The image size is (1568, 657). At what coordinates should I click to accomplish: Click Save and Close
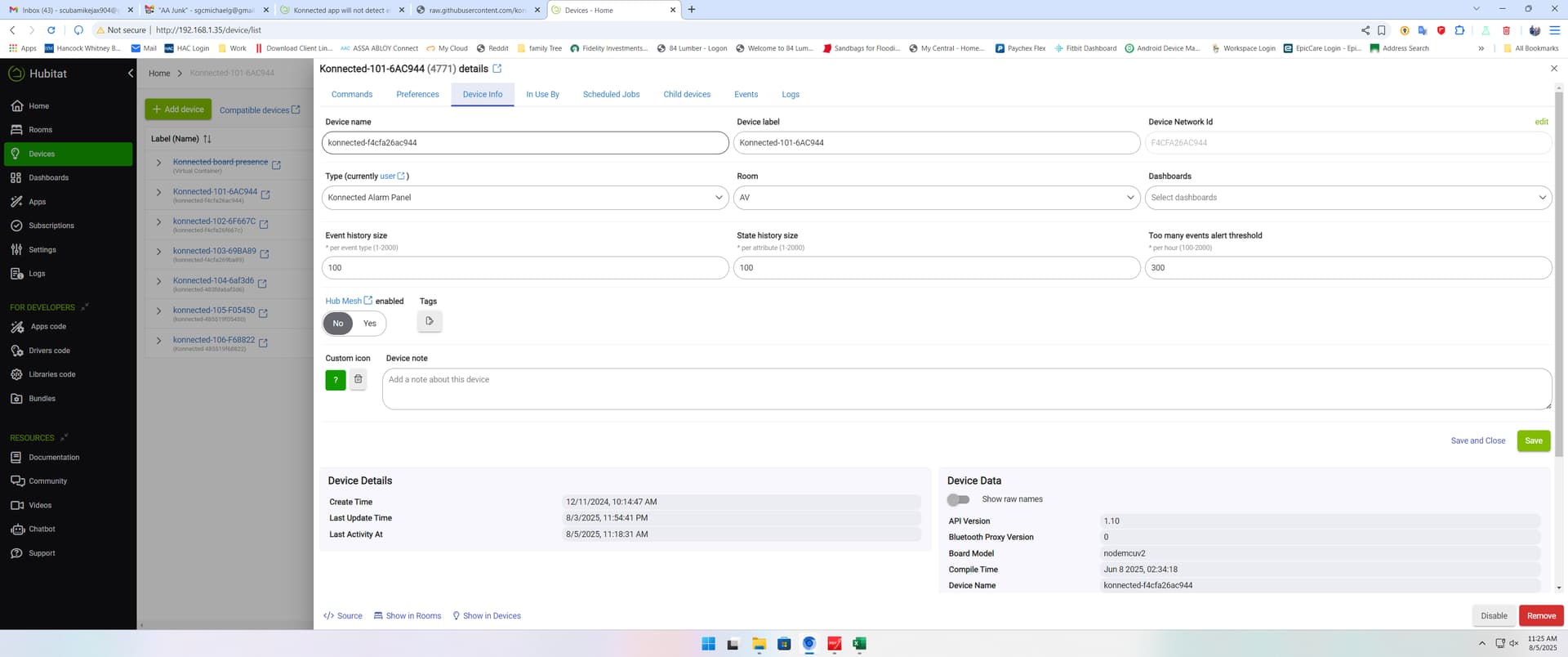click(1477, 441)
